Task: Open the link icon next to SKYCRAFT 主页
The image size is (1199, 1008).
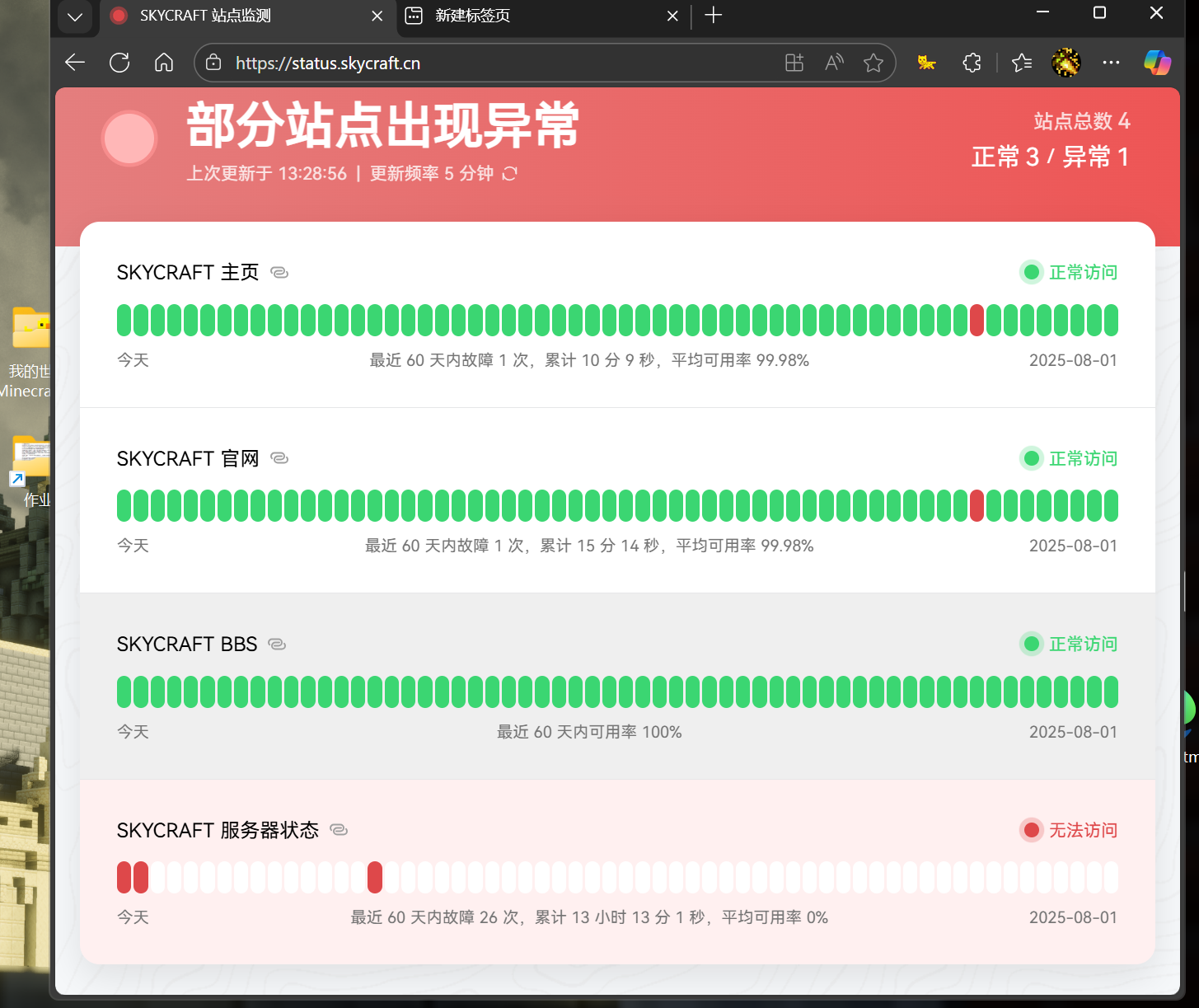Action: pos(279,273)
